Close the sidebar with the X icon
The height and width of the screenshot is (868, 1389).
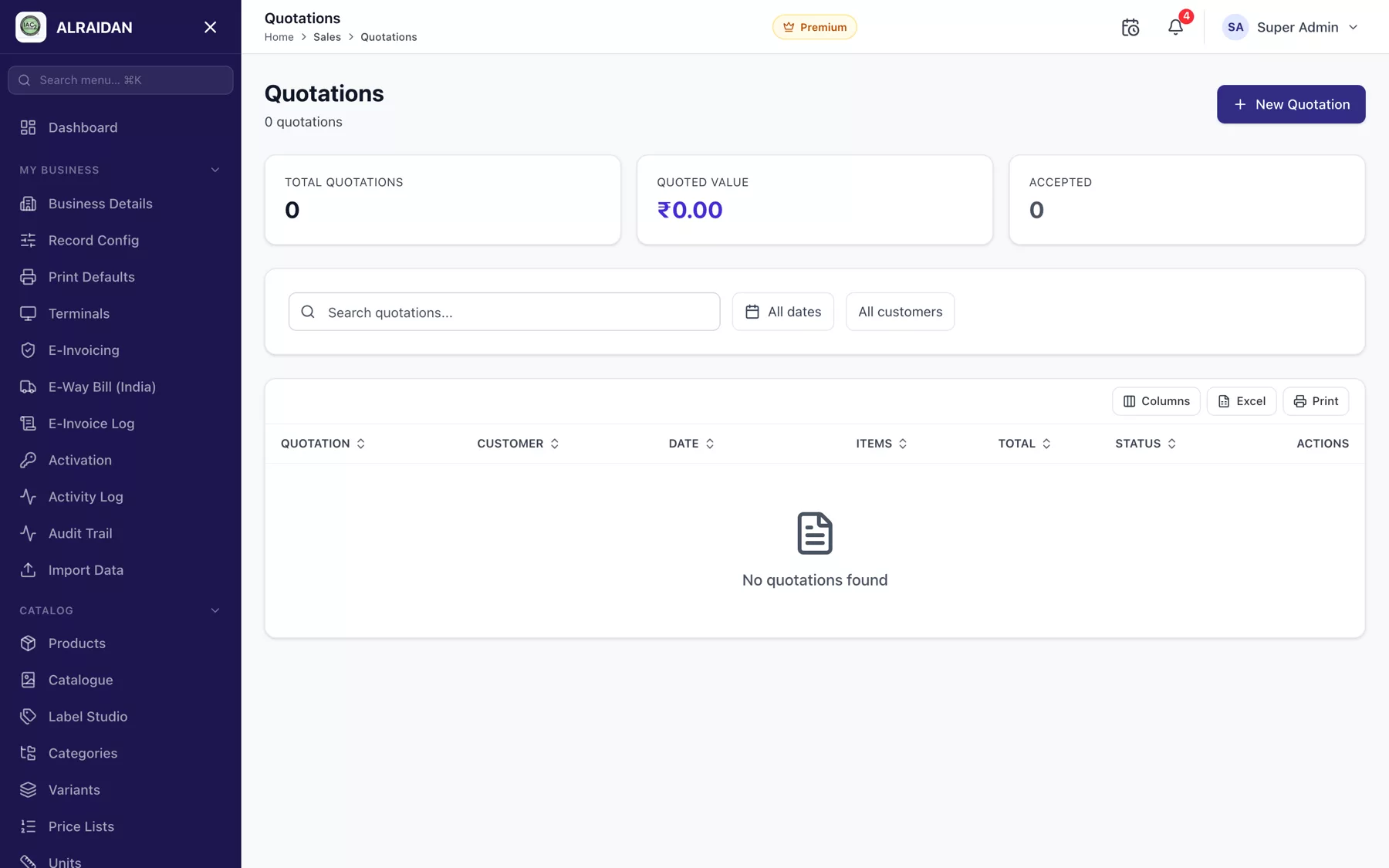pyautogui.click(x=210, y=27)
